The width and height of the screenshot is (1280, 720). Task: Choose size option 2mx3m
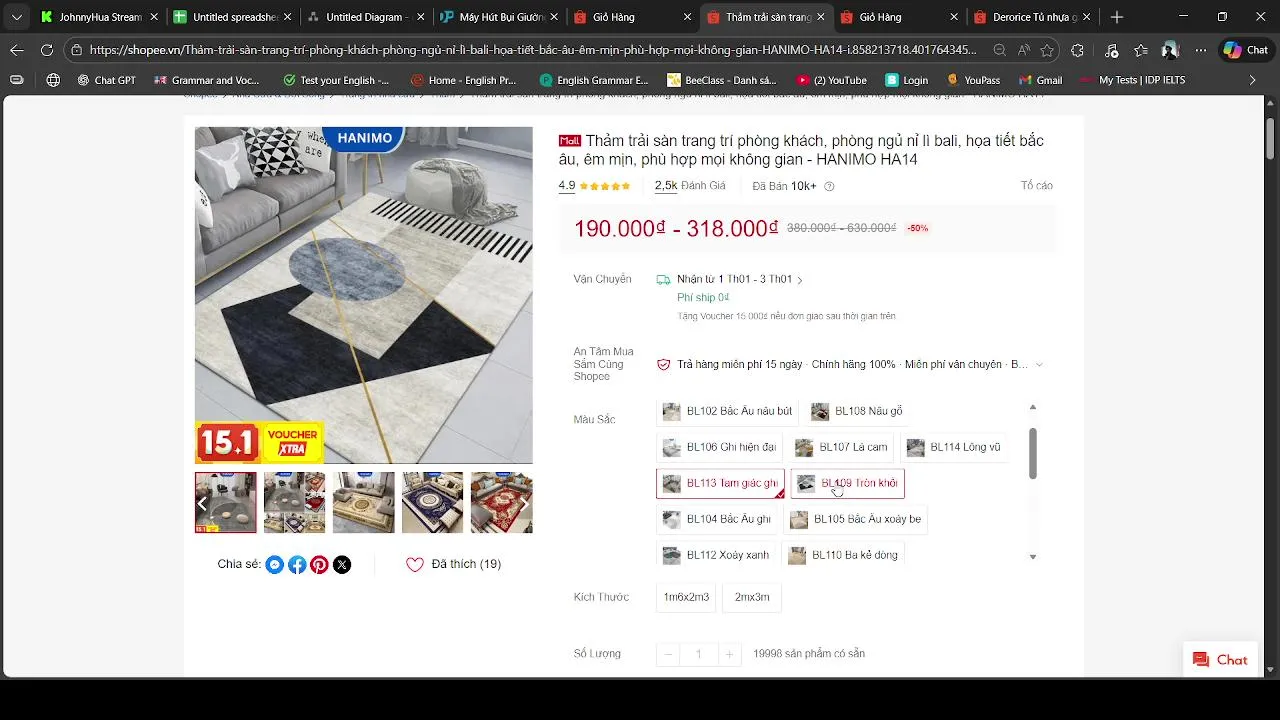(x=752, y=597)
